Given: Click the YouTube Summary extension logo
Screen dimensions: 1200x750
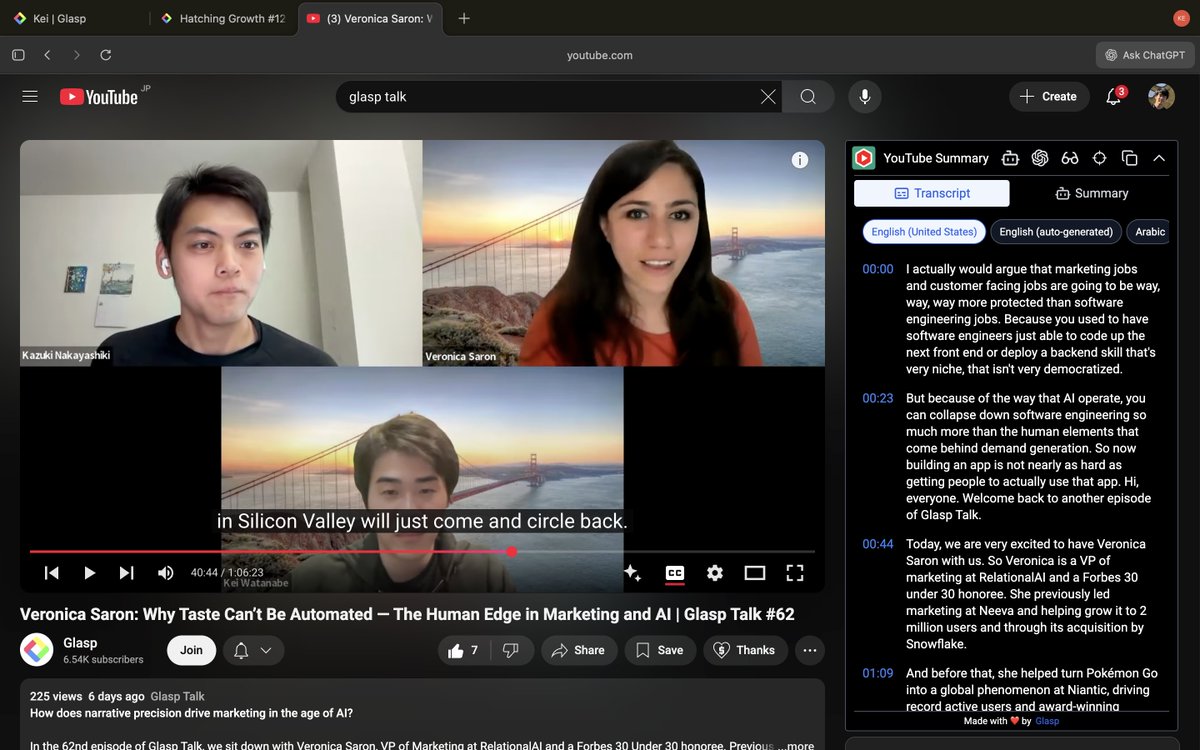Looking at the screenshot, I should [x=864, y=158].
